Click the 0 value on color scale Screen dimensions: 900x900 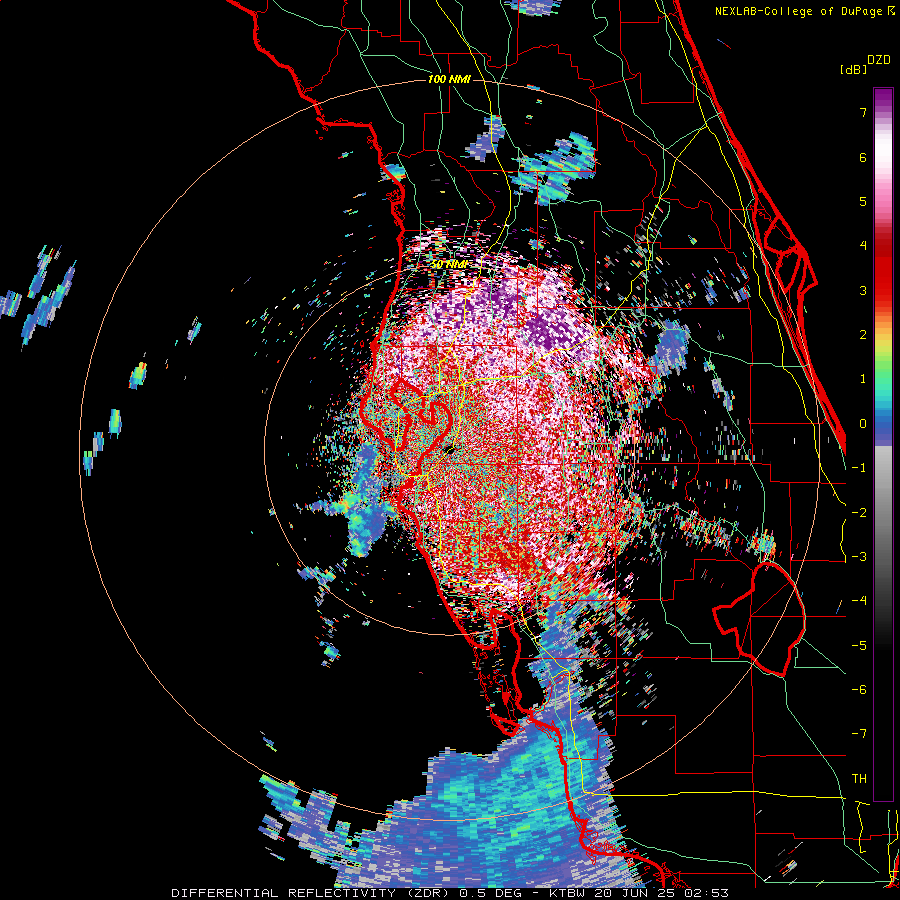[863, 424]
